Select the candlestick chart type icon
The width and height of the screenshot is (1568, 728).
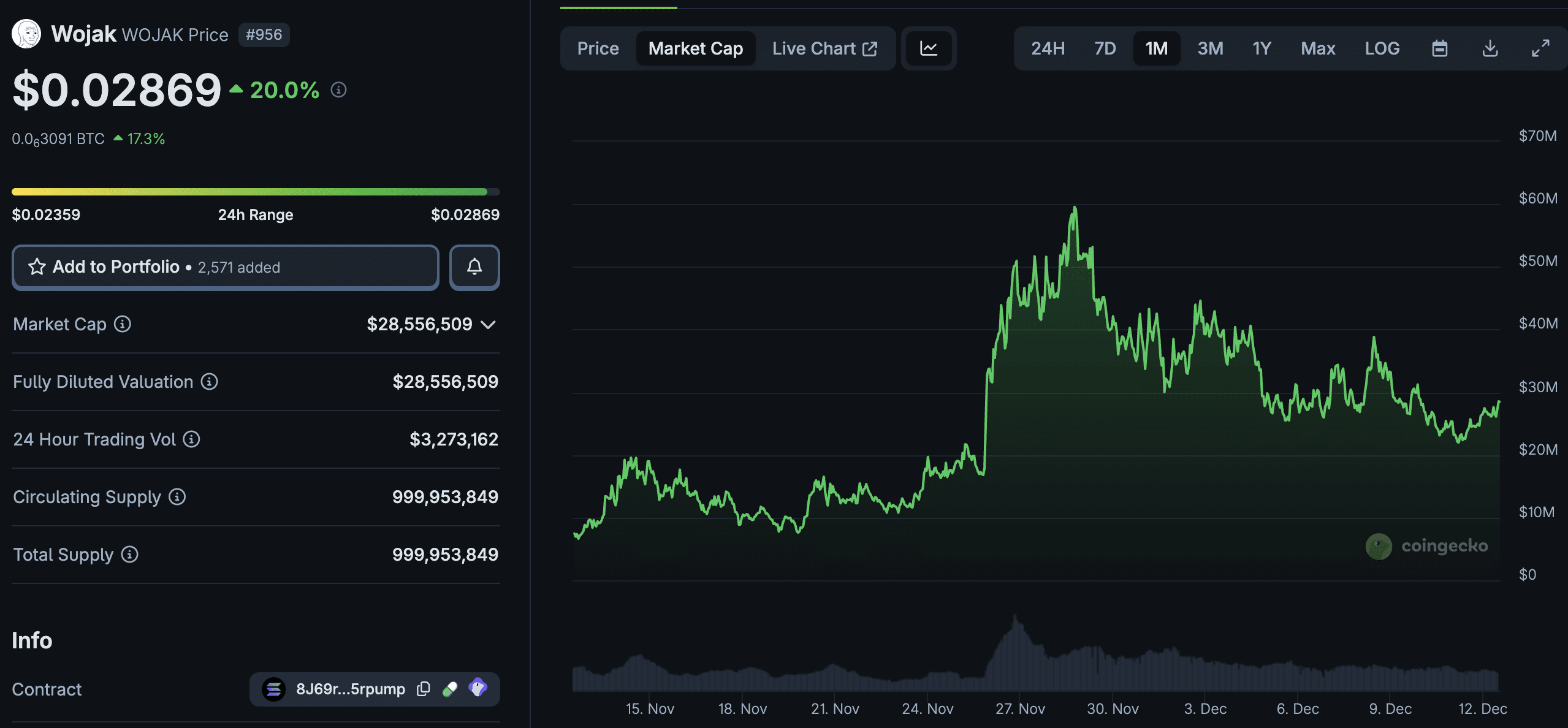pos(928,48)
